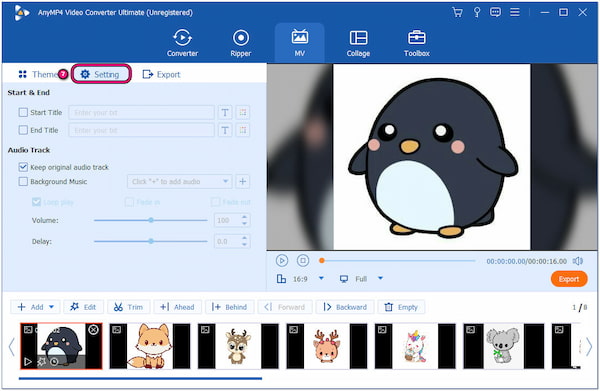Click the Start Title font style icon
Screen dimensions: 600x391
[x=225, y=112]
